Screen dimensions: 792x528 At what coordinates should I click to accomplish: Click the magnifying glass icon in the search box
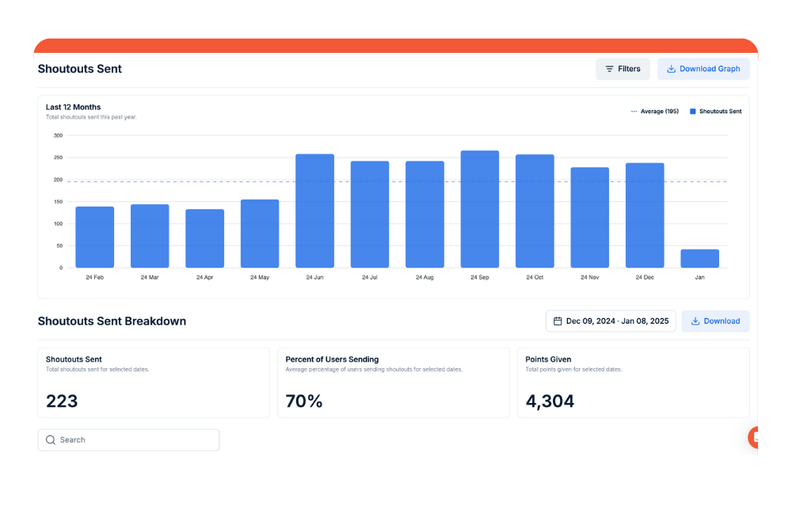tap(51, 440)
